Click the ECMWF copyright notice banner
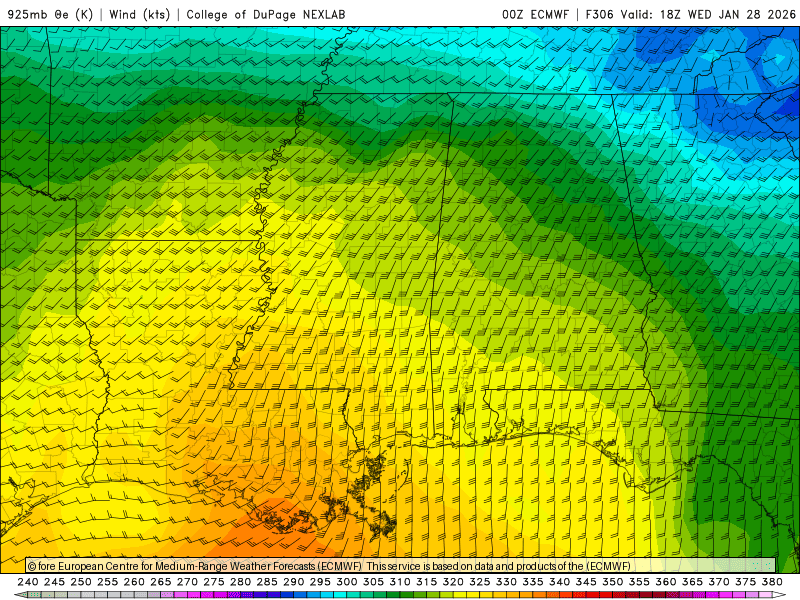This screenshot has width=800, height=600. tap(401, 566)
